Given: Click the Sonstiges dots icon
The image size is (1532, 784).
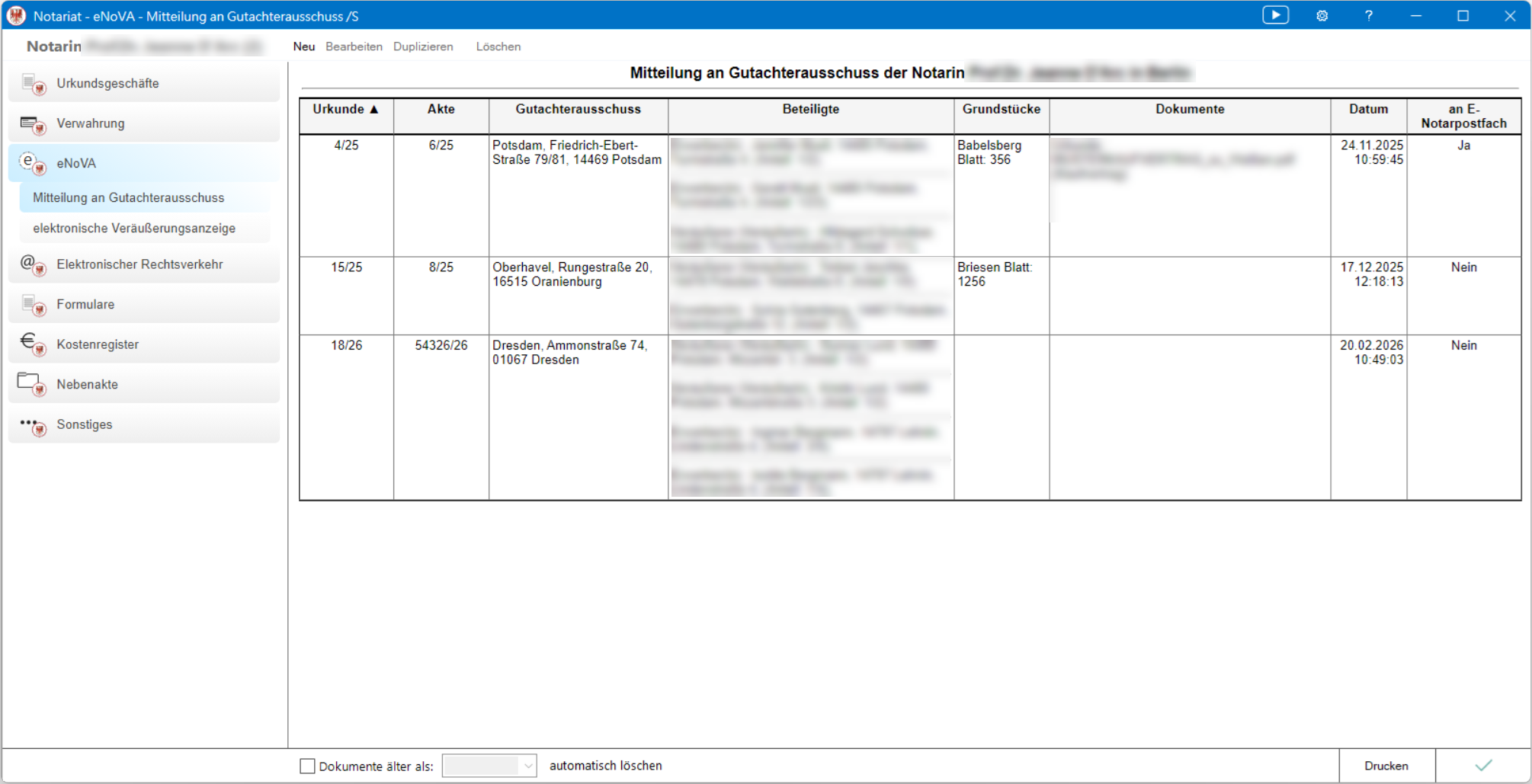Looking at the screenshot, I should [34, 425].
